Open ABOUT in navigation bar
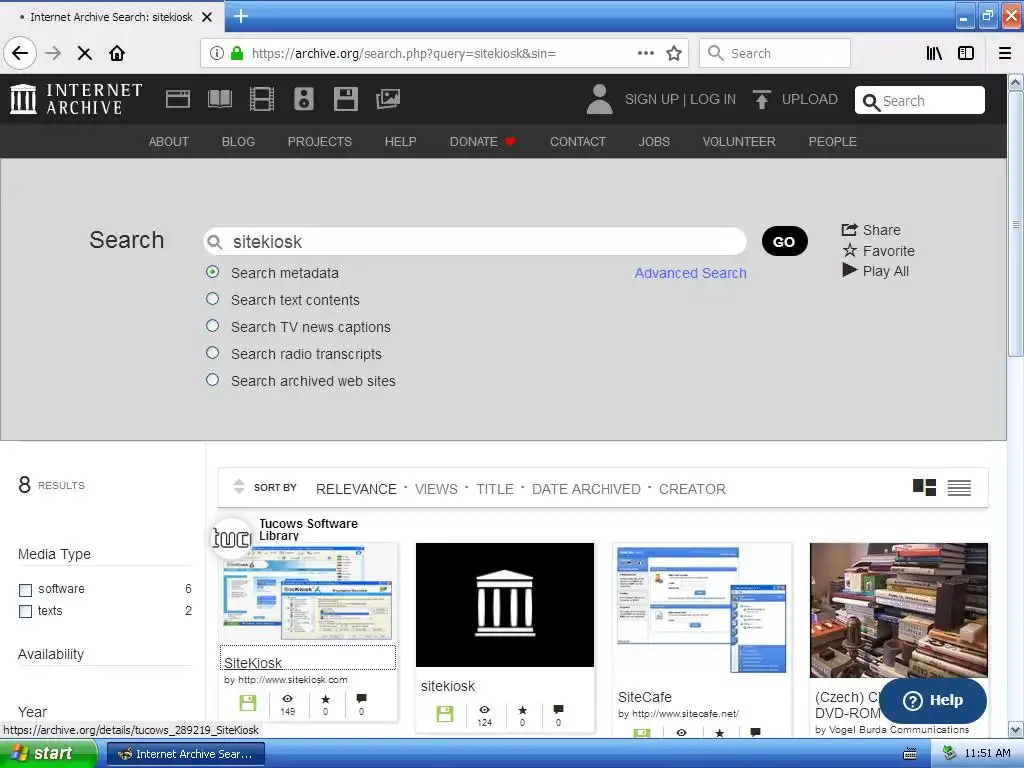1024x768 pixels. tap(168, 142)
